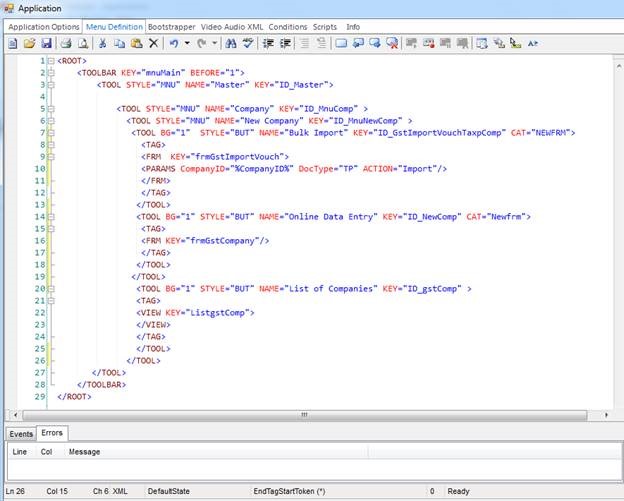This screenshot has width=624, height=501.
Task: Click the Comment lines icon
Action: 304,43
